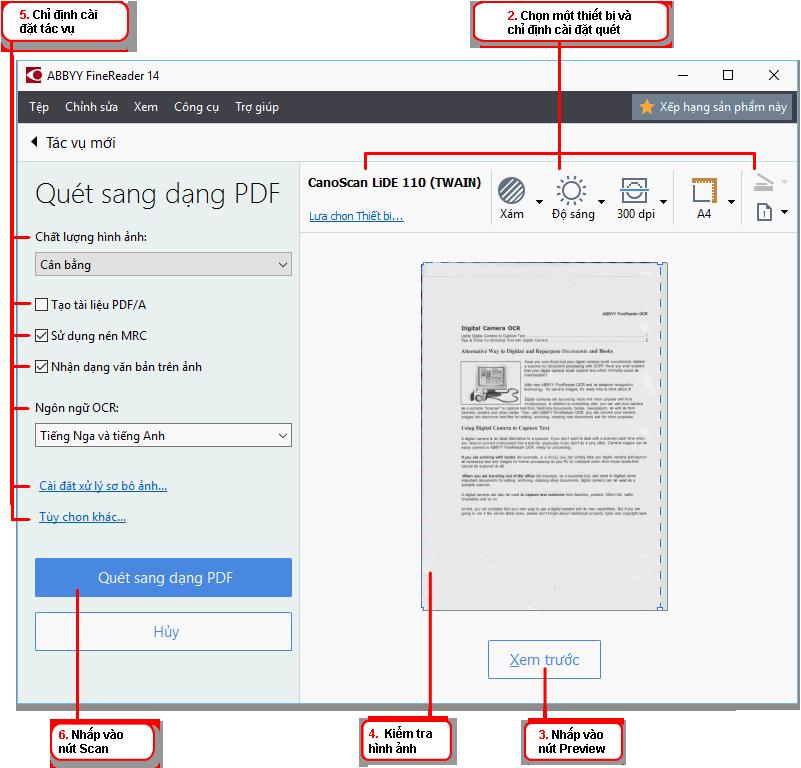Click the flatbed scanner source icon
The width and height of the screenshot is (801, 768).
(764, 183)
